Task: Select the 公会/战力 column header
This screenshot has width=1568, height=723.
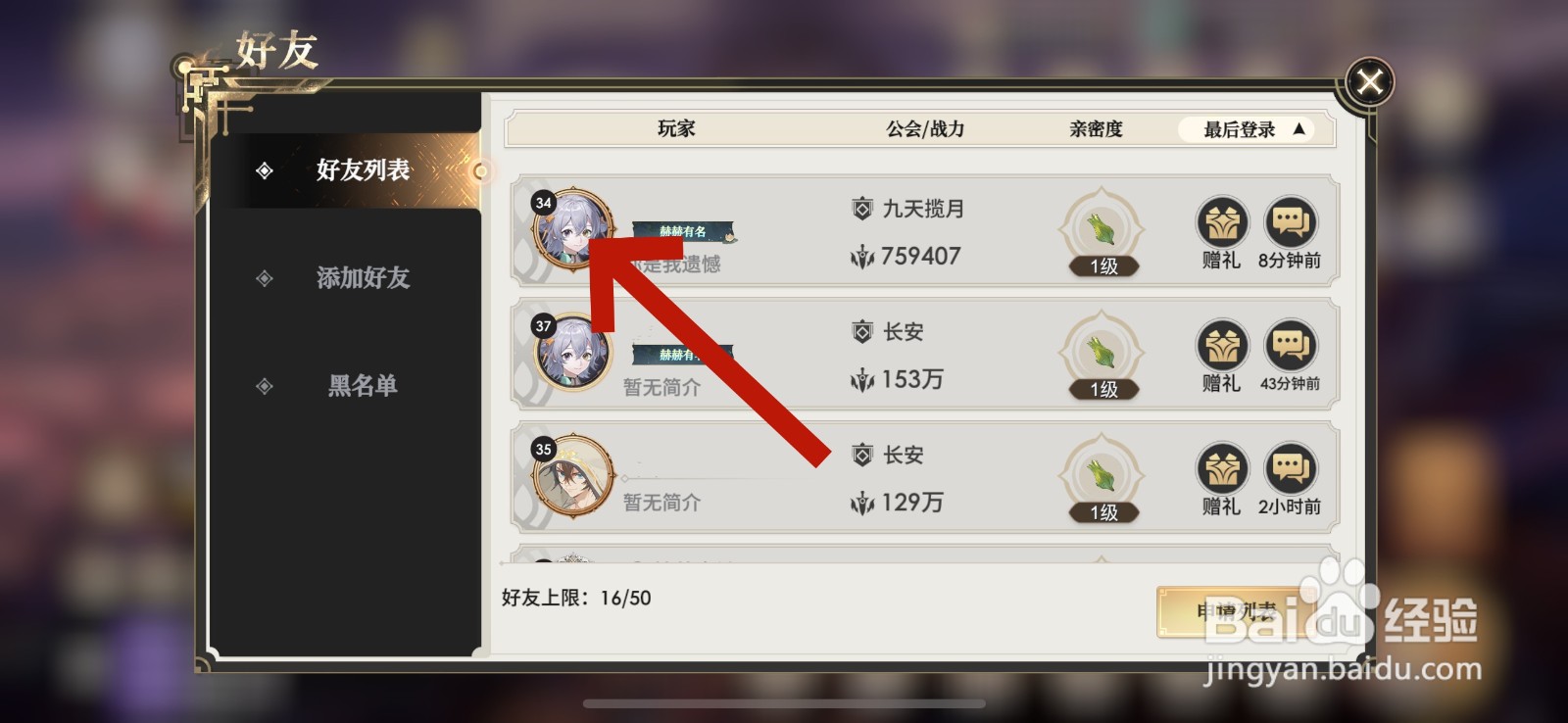Action: 925,129
